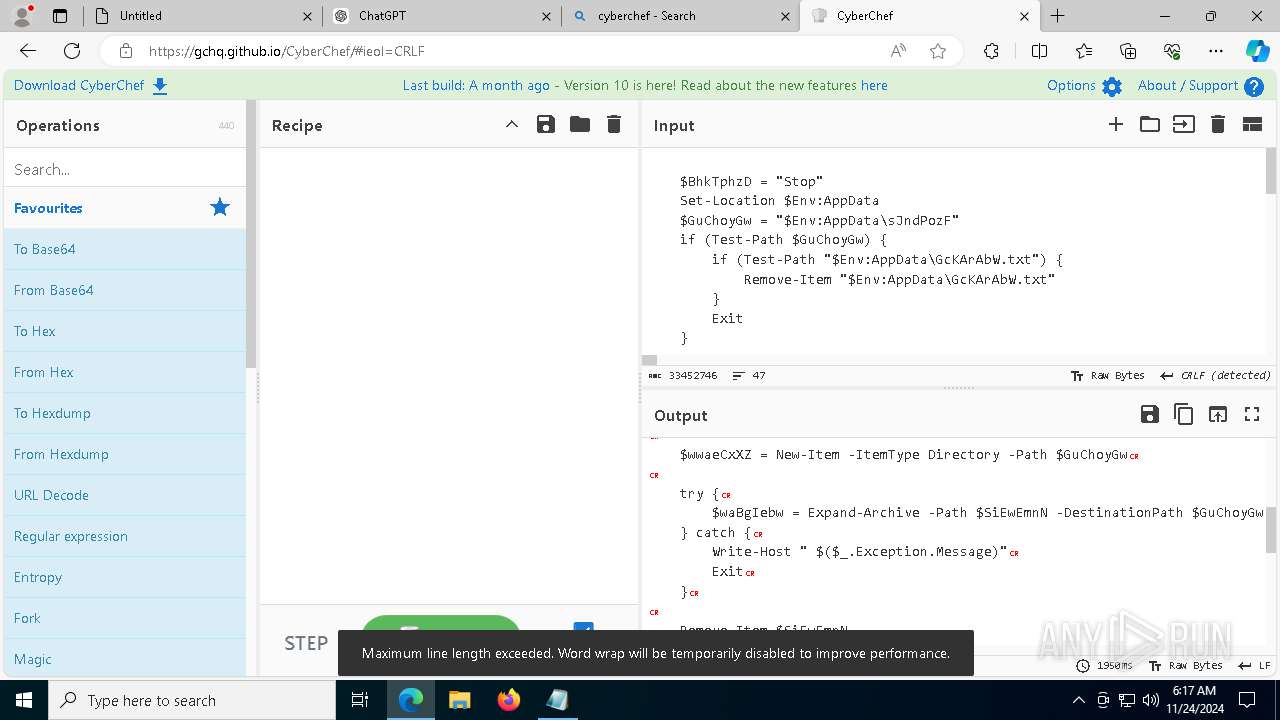
Task: Open the Windows Start menu
Action: click(24, 700)
